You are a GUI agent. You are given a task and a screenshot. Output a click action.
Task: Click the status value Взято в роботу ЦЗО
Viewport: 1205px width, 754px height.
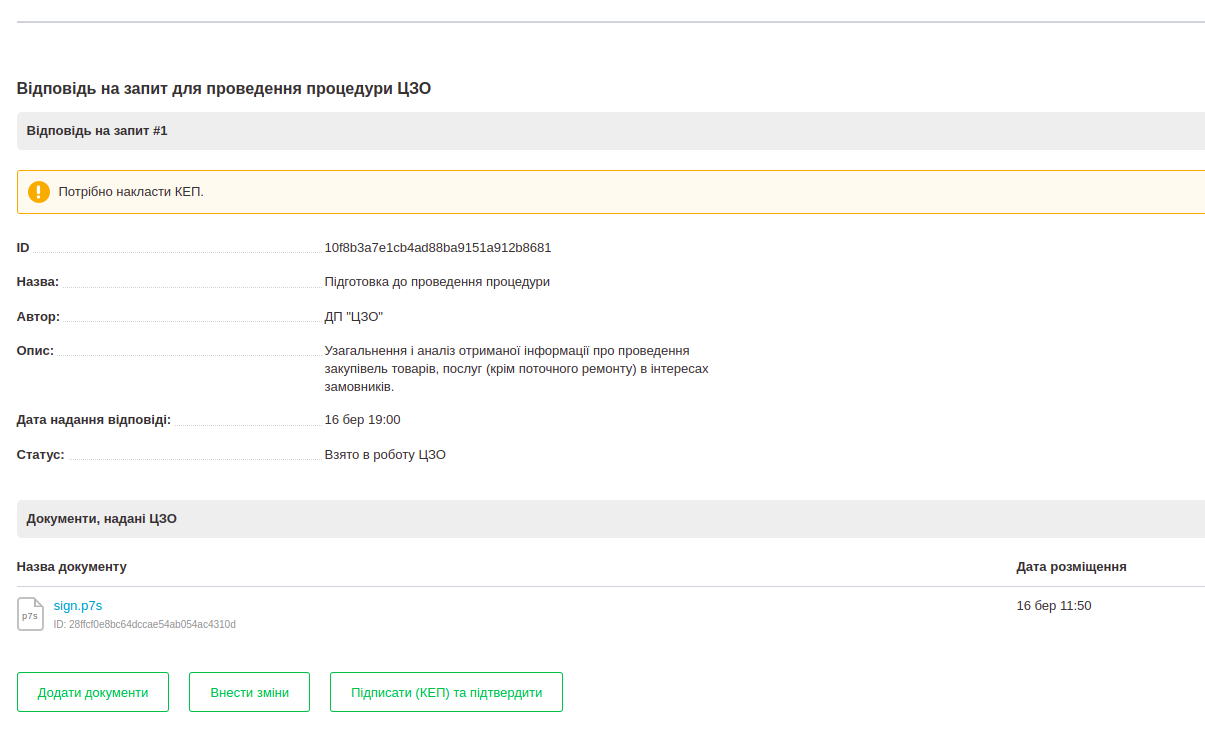tap(385, 455)
